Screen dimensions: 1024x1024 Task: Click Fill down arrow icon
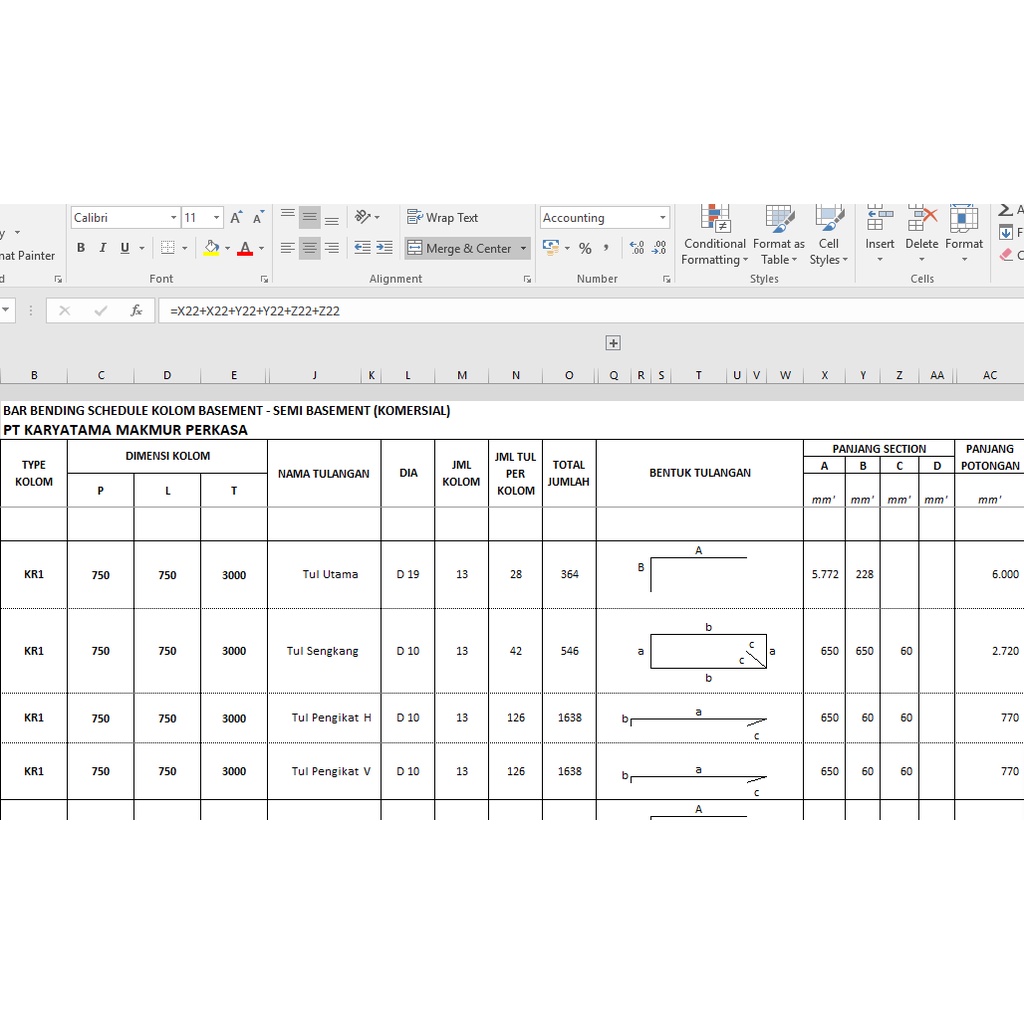pyautogui.click(x=1006, y=232)
